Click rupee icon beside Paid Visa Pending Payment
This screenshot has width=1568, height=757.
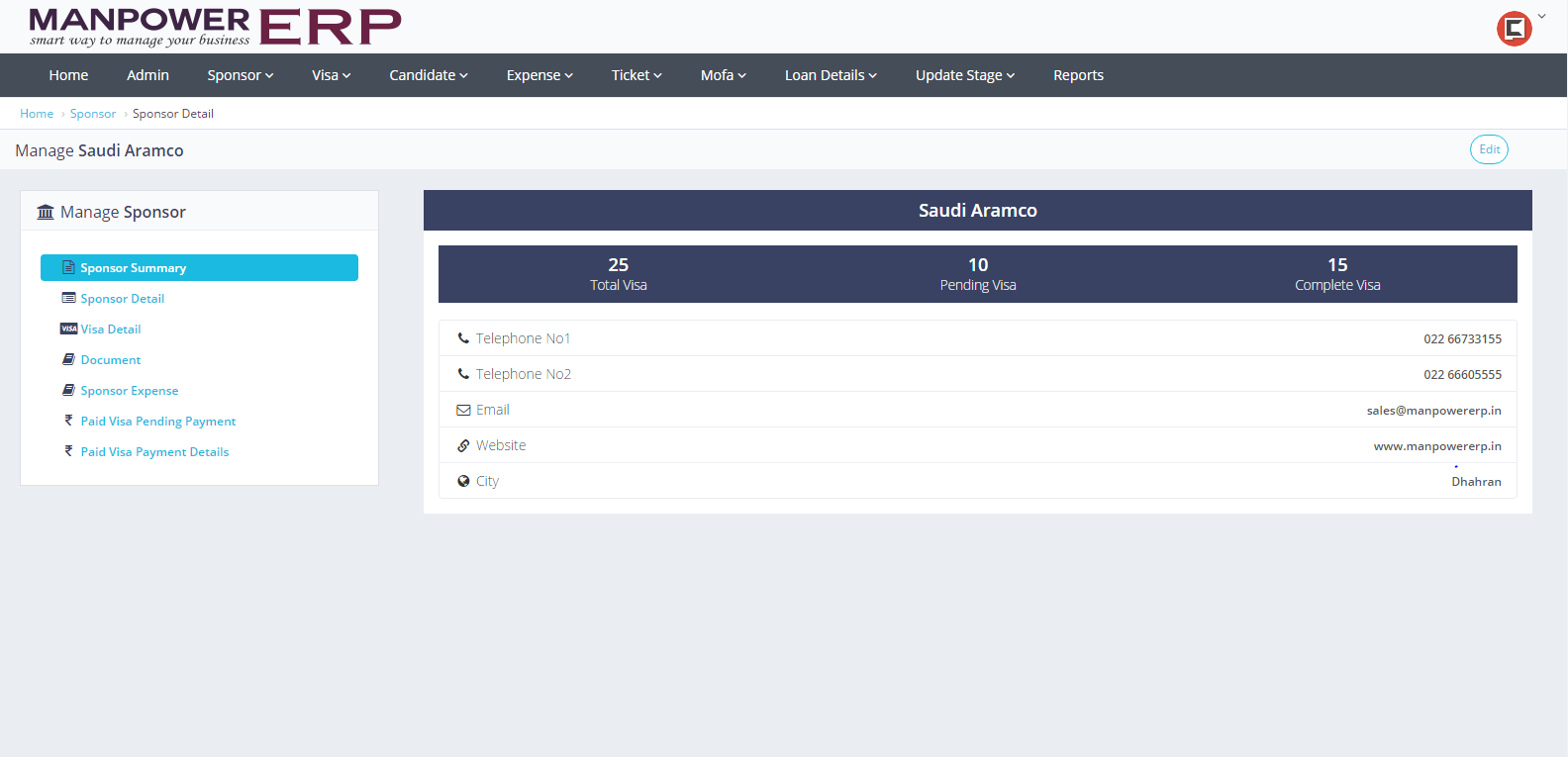(68, 421)
